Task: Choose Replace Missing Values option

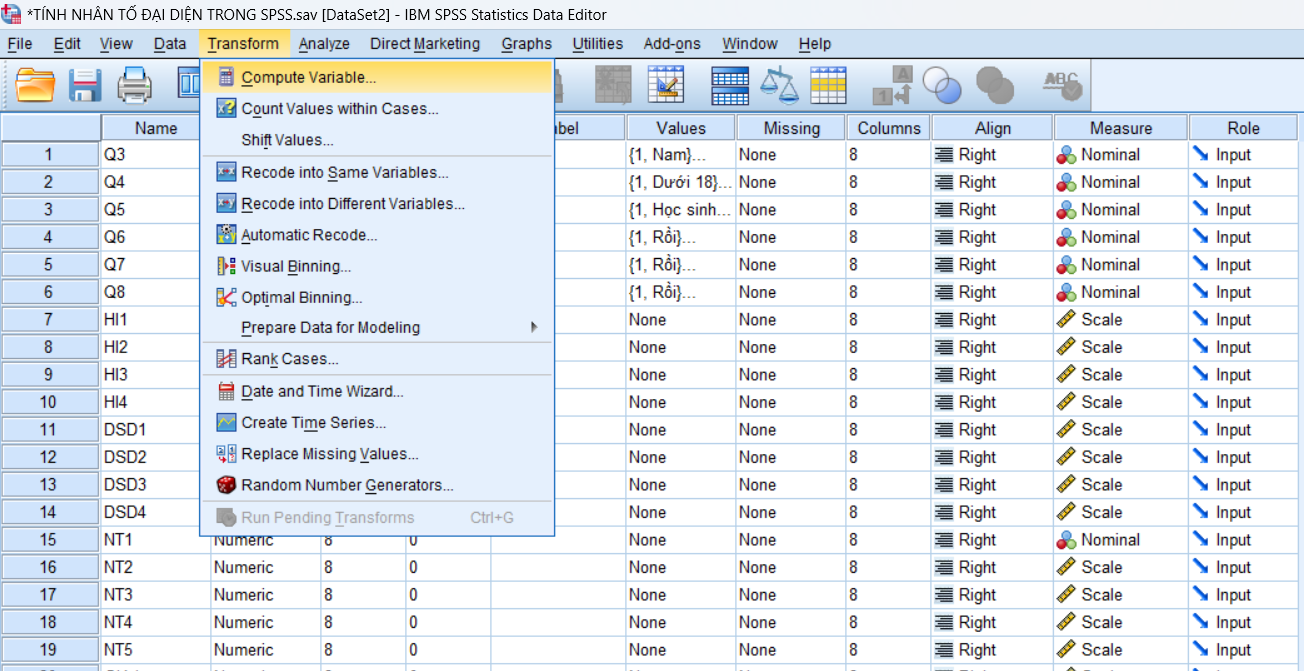Action: tap(329, 454)
